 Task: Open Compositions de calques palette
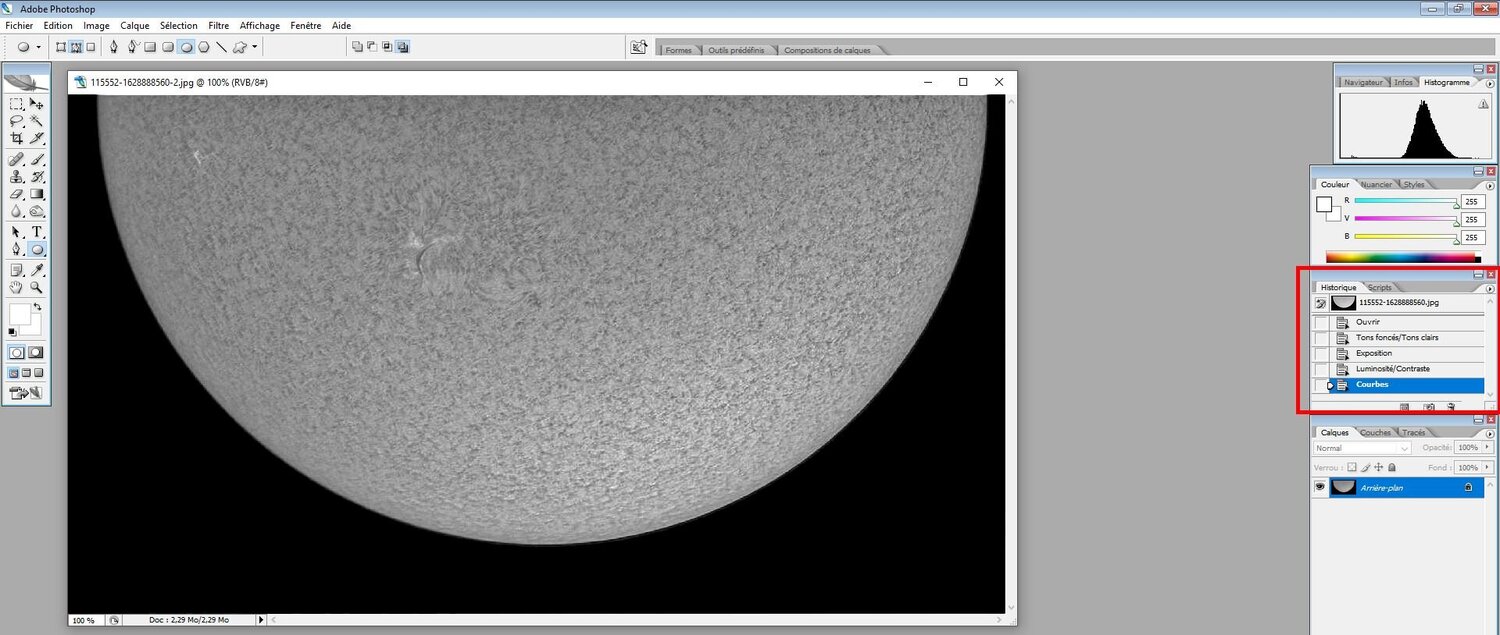coord(827,50)
